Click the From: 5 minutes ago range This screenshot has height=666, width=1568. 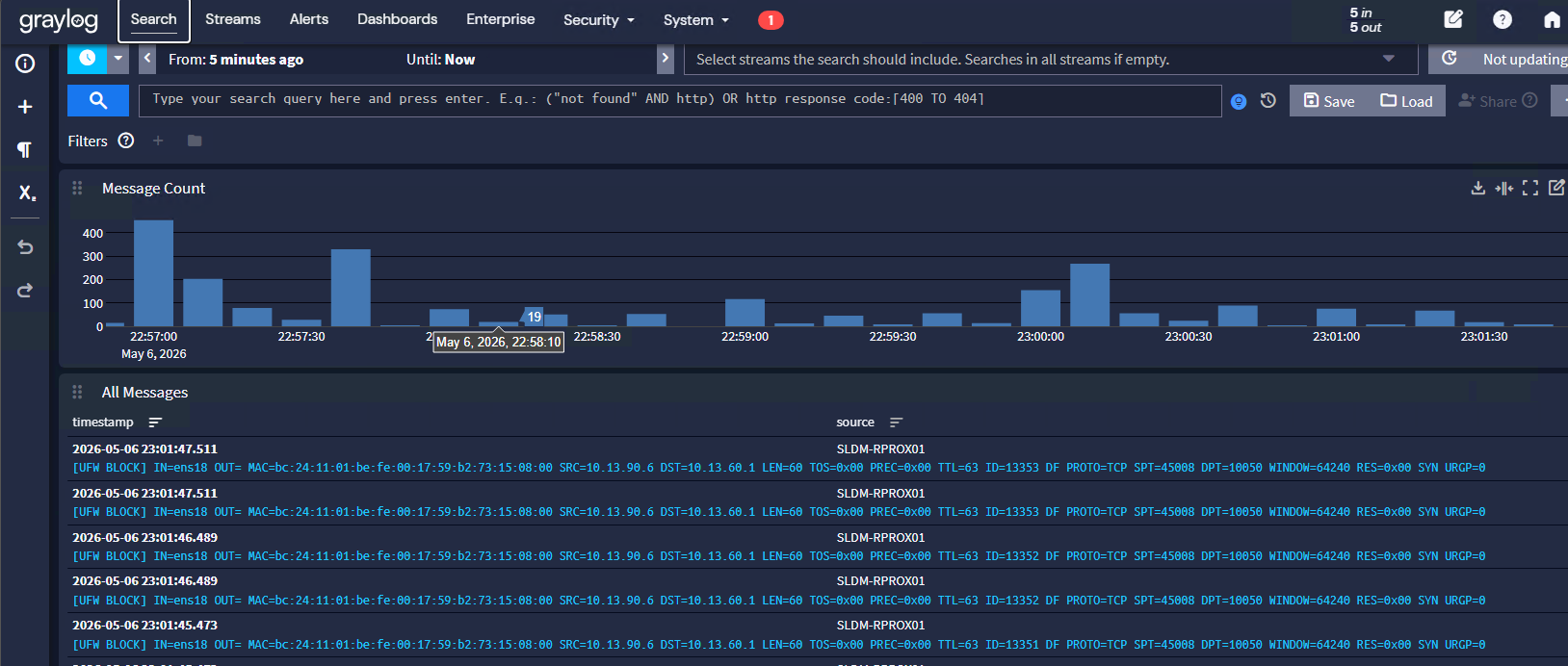[236, 60]
